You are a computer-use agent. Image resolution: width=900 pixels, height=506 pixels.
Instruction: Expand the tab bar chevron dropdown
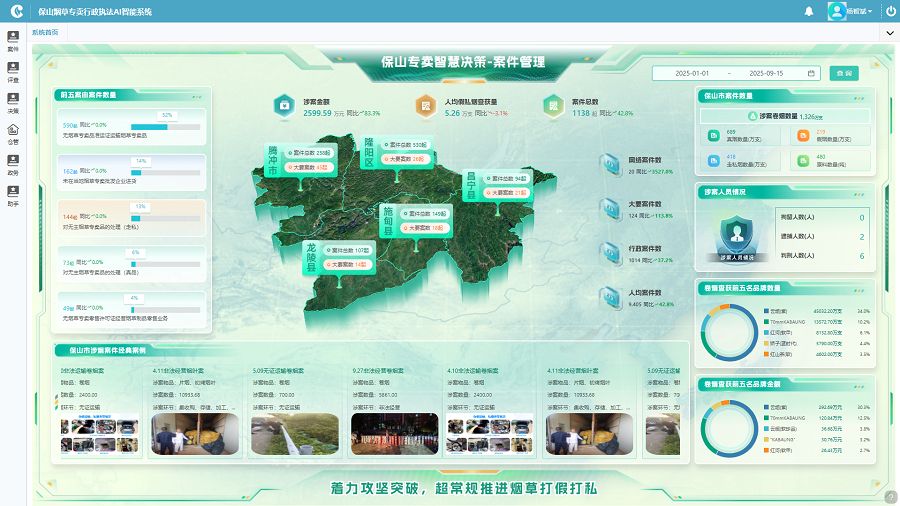[x=889, y=33]
